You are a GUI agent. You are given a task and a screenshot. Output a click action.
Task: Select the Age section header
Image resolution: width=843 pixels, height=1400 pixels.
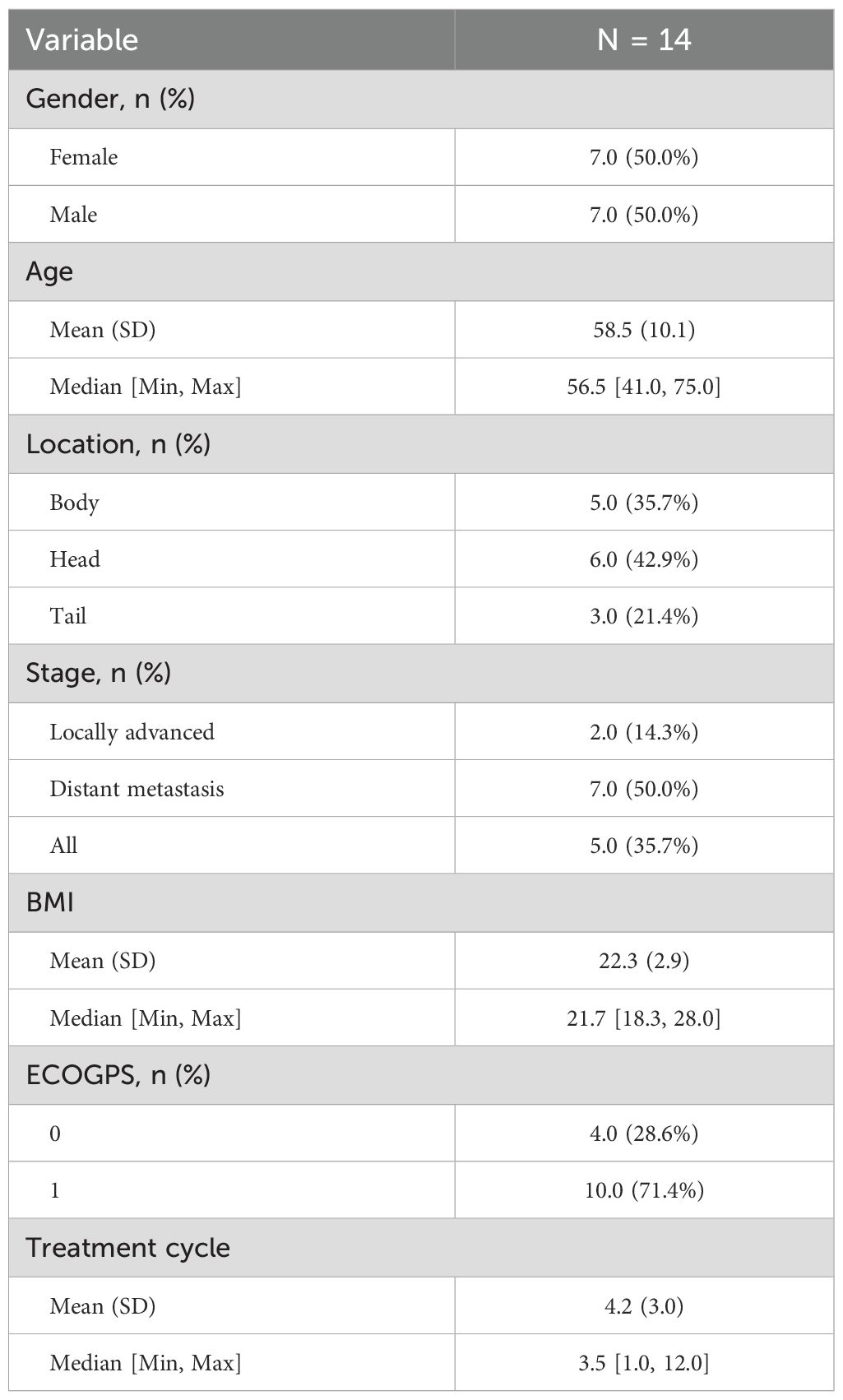click(49, 271)
